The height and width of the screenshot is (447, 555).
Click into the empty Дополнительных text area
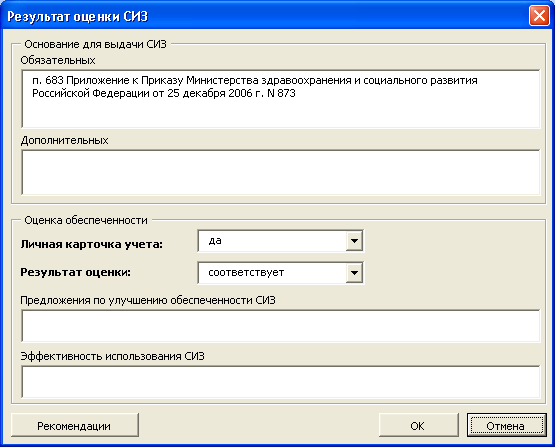pyautogui.click(x=281, y=172)
